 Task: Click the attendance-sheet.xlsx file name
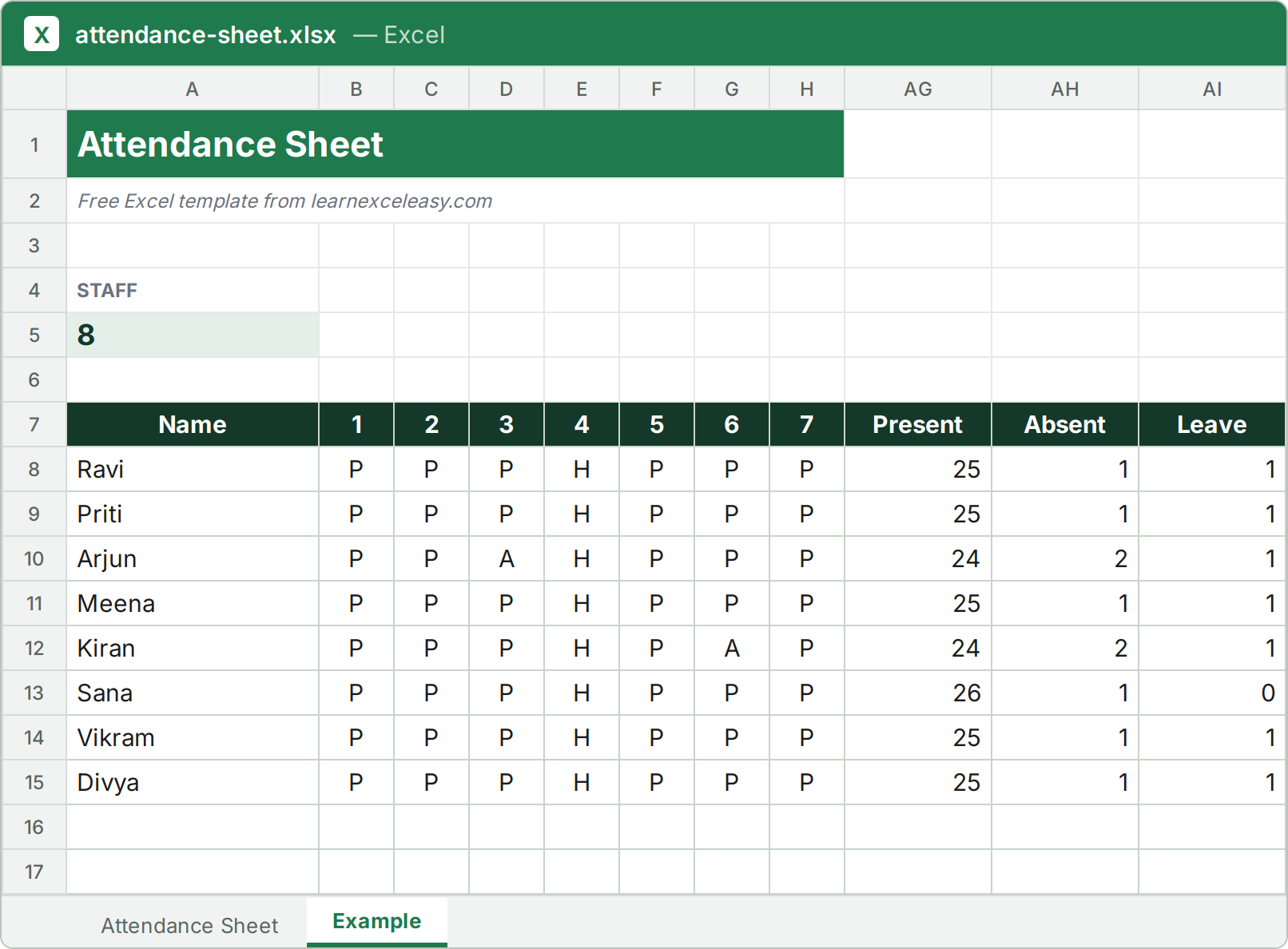click(x=205, y=34)
